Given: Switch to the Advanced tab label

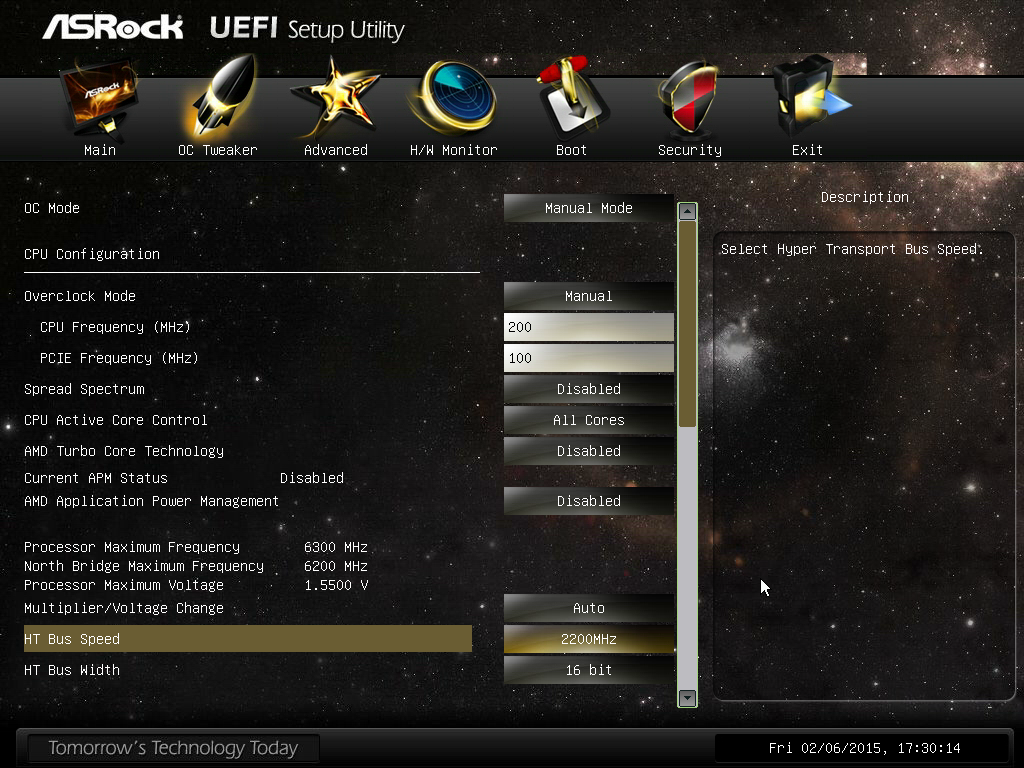Looking at the screenshot, I should point(336,150).
